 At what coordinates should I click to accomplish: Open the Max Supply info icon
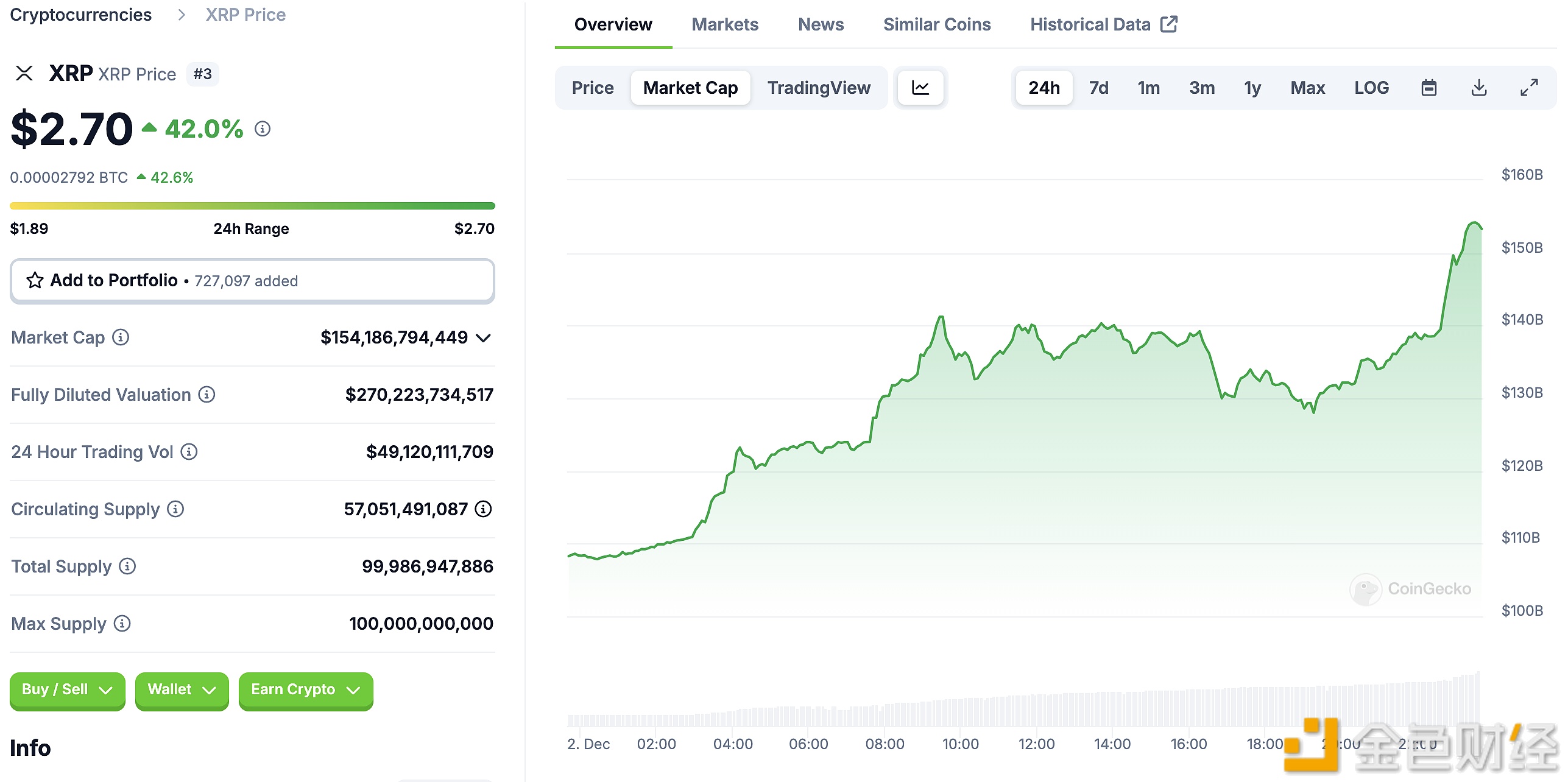click(x=122, y=623)
